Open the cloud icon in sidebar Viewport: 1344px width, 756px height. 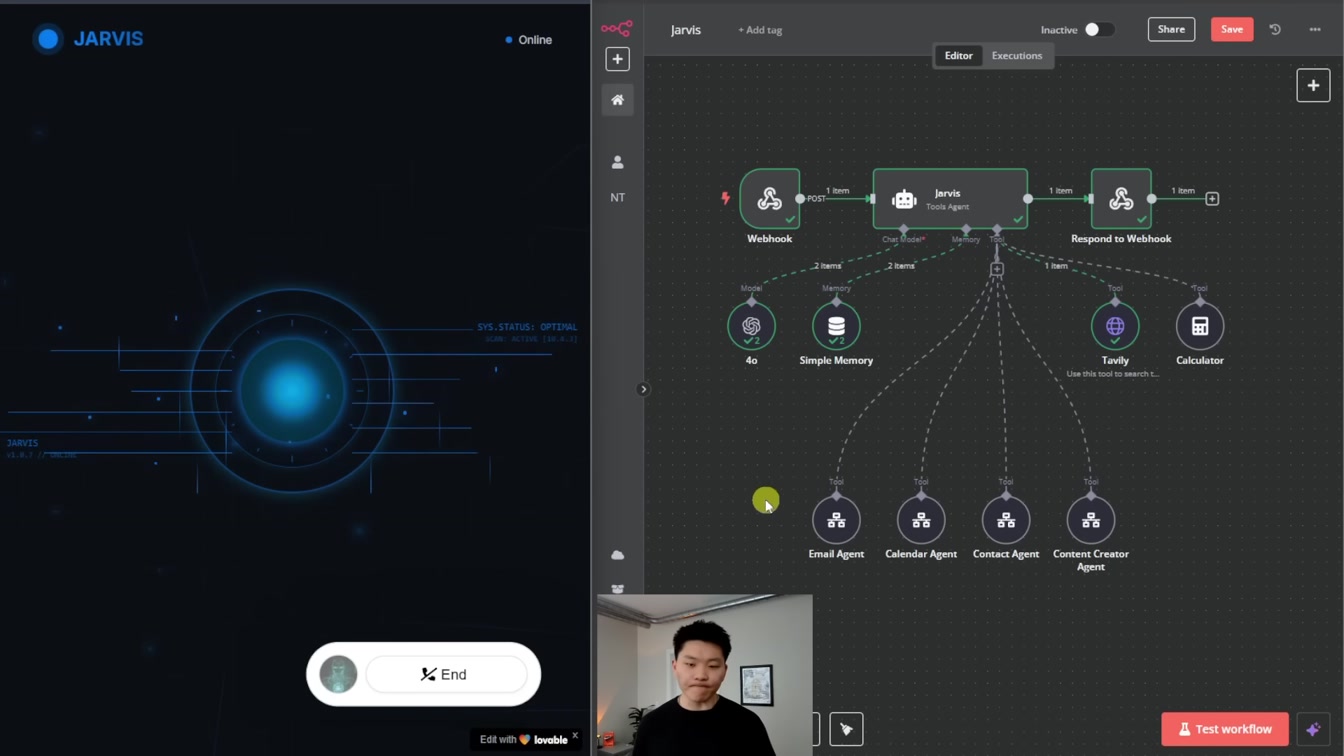point(617,555)
